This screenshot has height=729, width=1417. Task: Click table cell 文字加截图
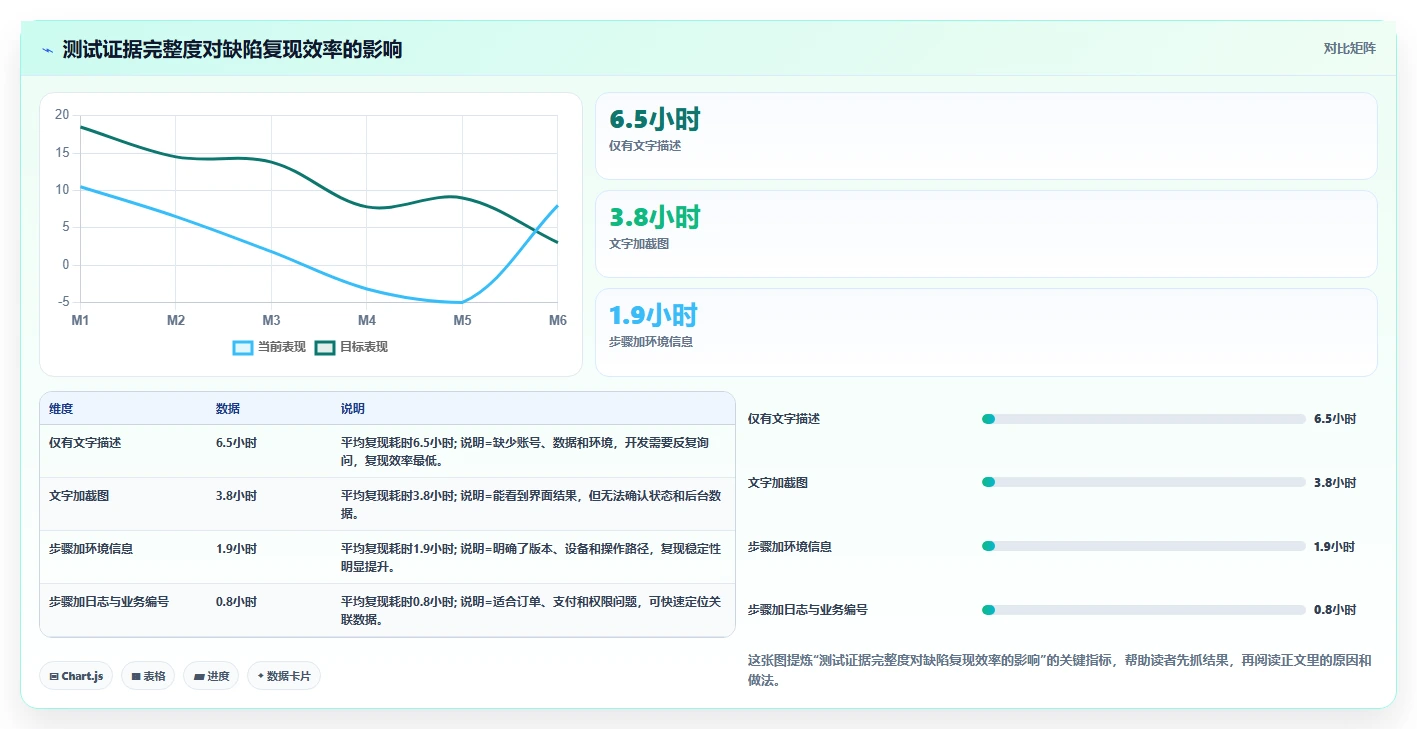pyautogui.click(x=79, y=495)
